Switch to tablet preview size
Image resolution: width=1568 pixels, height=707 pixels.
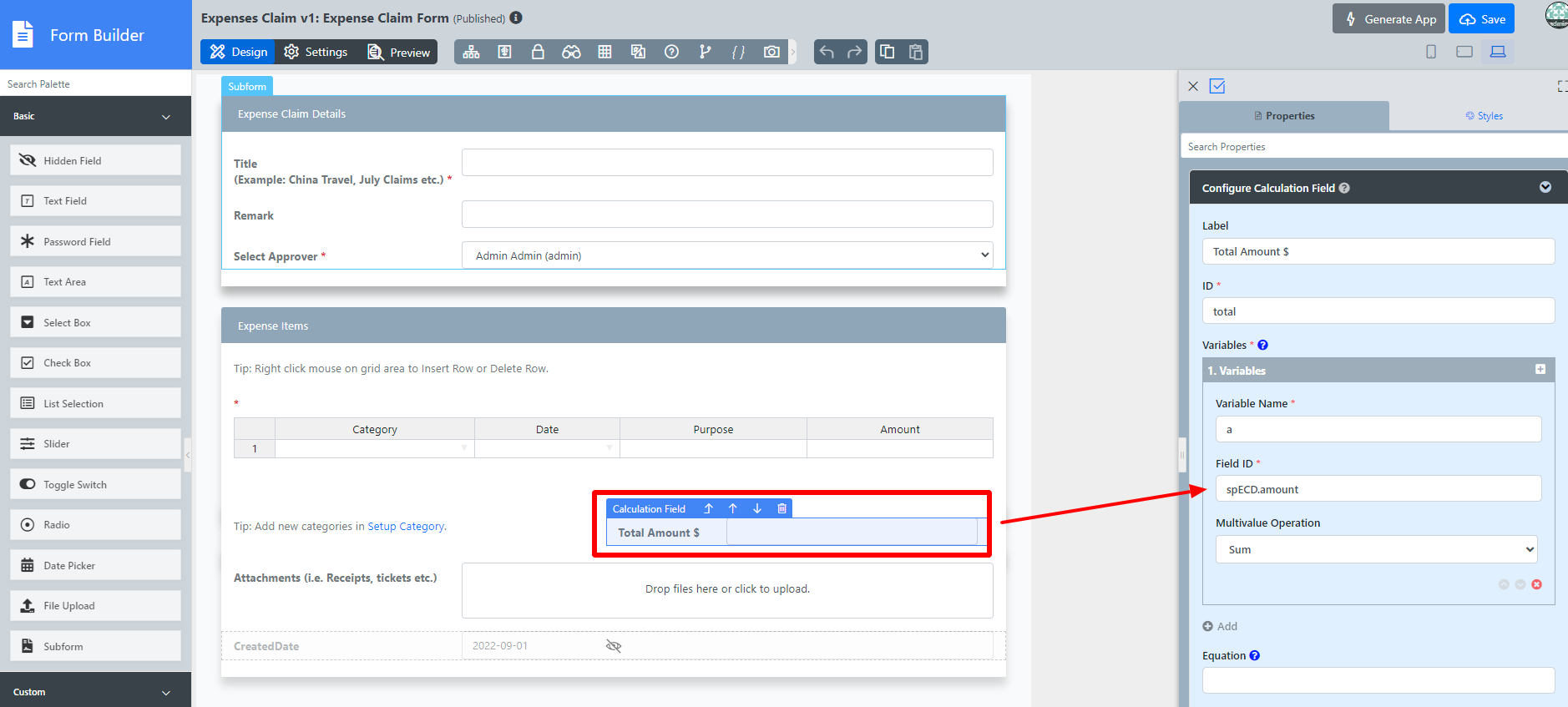point(1464,52)
